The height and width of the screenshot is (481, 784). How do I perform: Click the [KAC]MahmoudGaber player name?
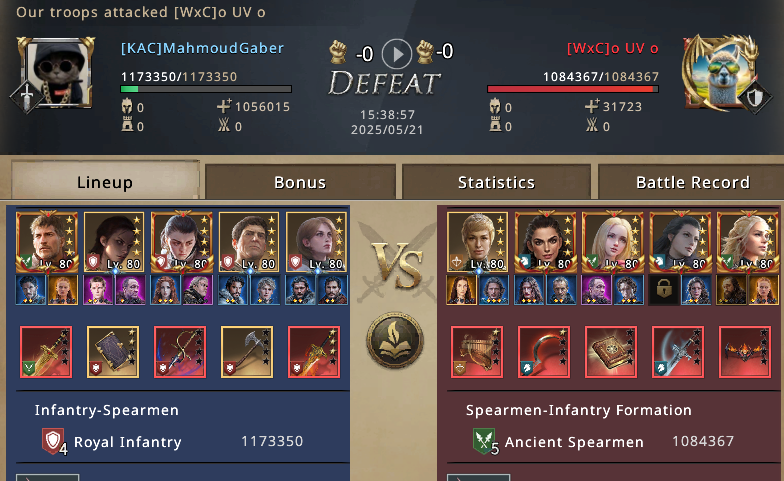pyautogui.click(x=202, y=48)
